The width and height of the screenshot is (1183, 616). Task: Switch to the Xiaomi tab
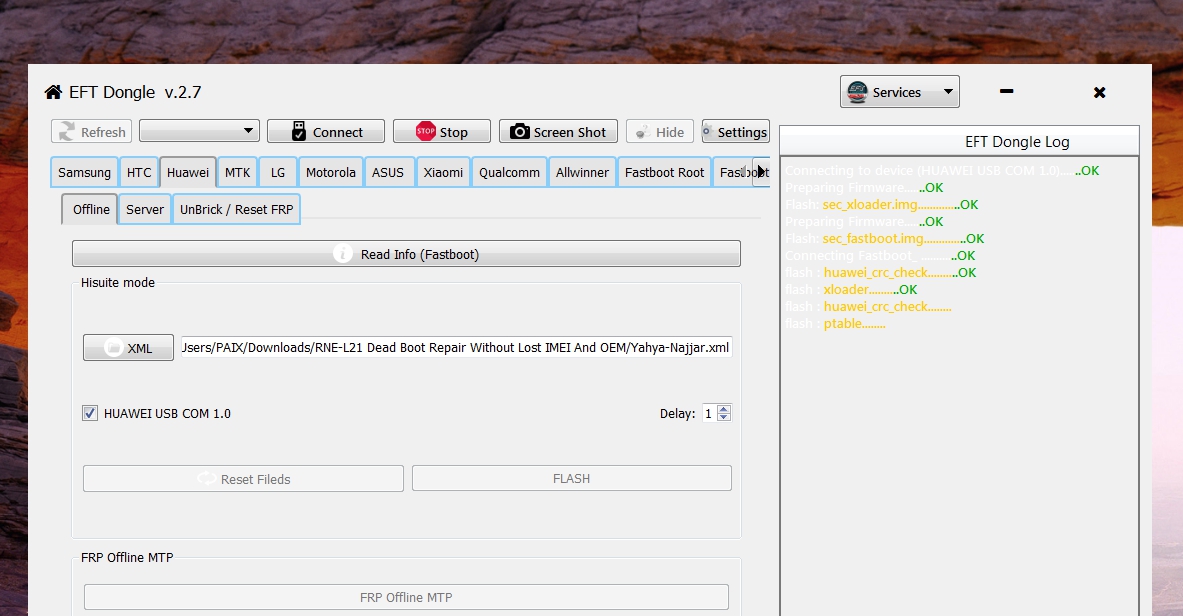coord(443,172)
